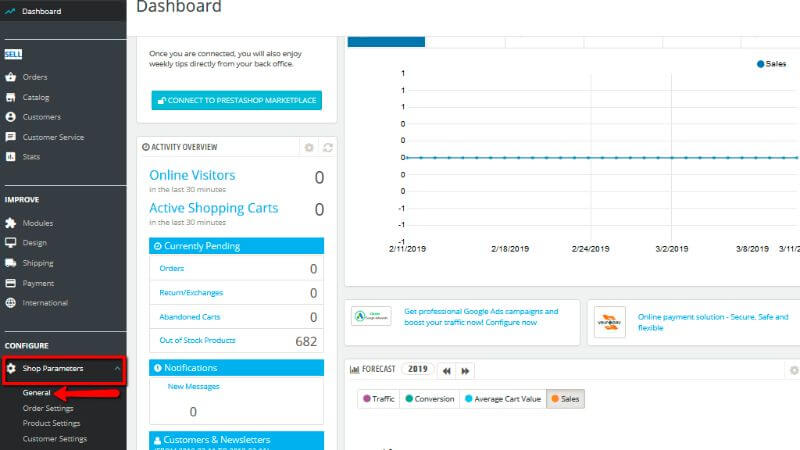Click the Shipping truck icon
Screen dimensions: 800x450
click(11, 263)
